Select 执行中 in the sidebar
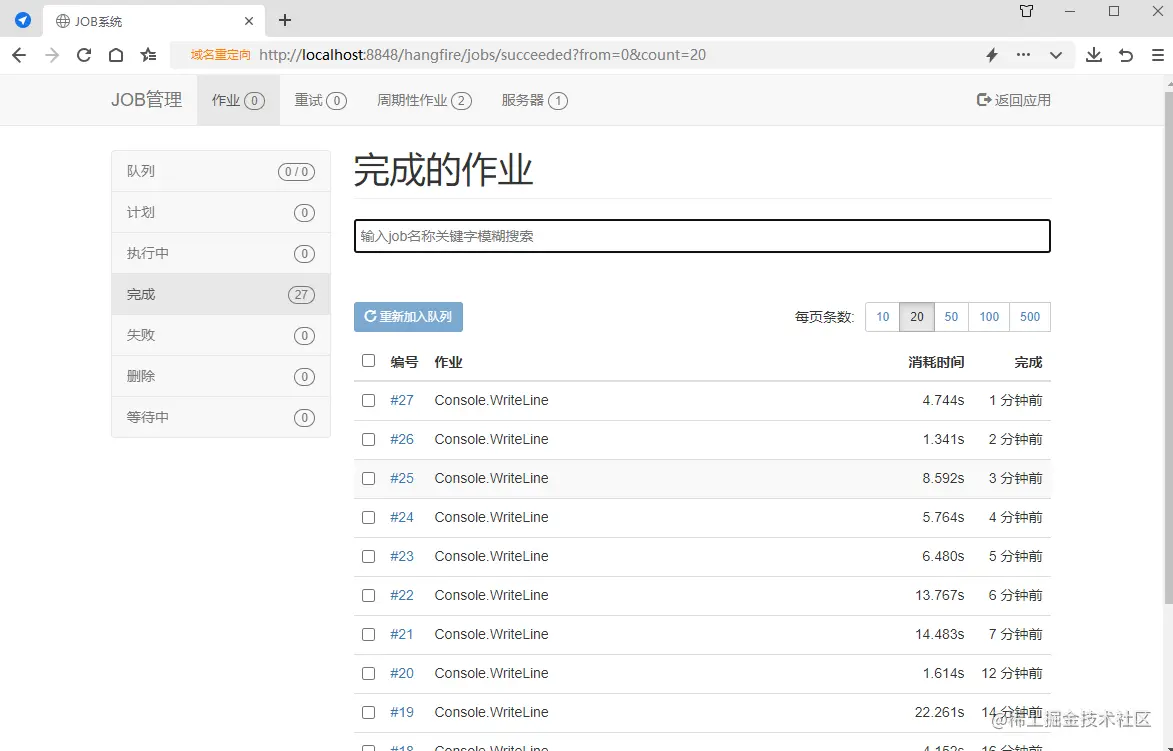 click(x=221, y=254)
